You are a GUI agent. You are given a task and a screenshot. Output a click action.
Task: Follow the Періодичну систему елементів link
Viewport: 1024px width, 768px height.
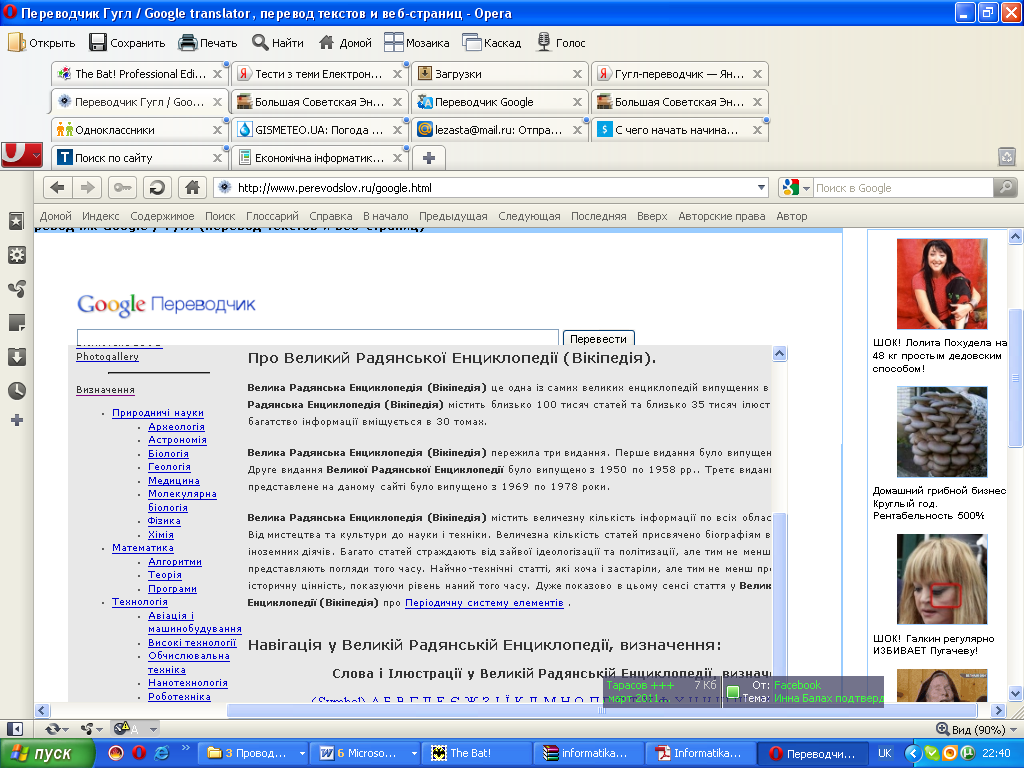(484, 603)
